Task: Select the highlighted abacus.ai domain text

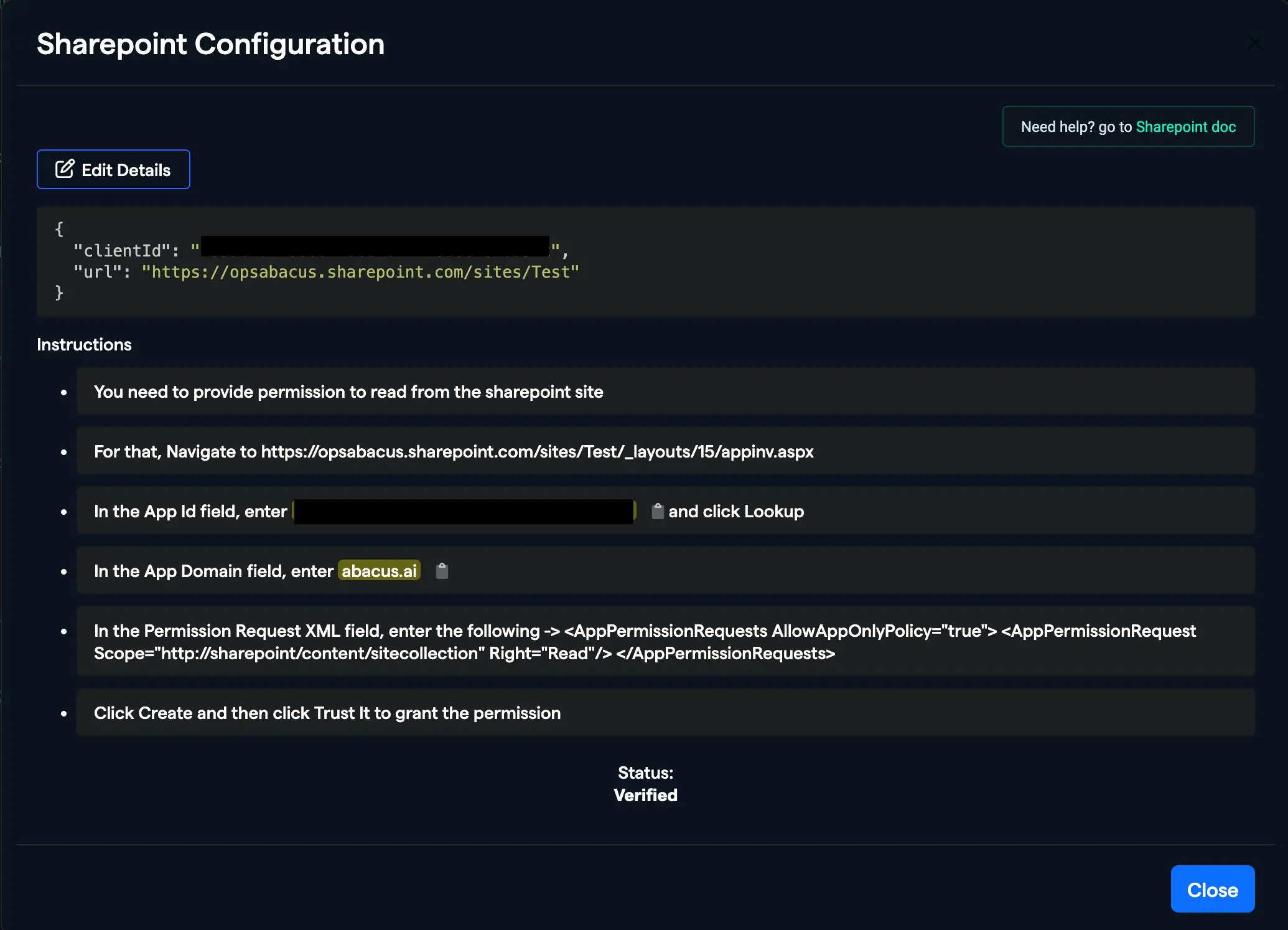Action: 379,570
